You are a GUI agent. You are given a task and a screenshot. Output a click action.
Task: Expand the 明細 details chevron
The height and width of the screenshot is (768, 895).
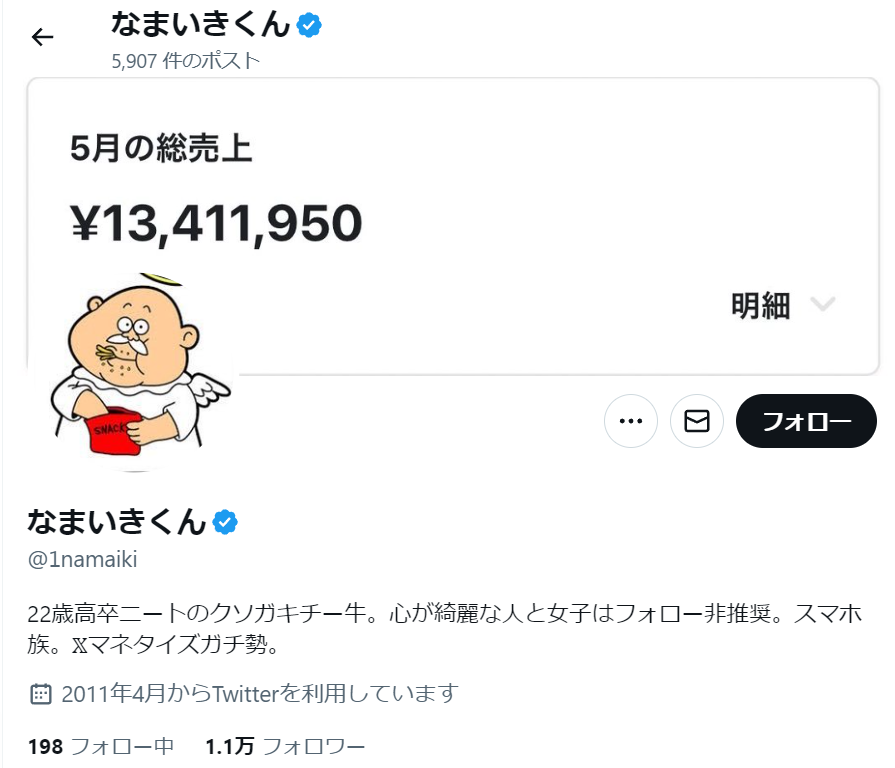(x=823, y=304)
